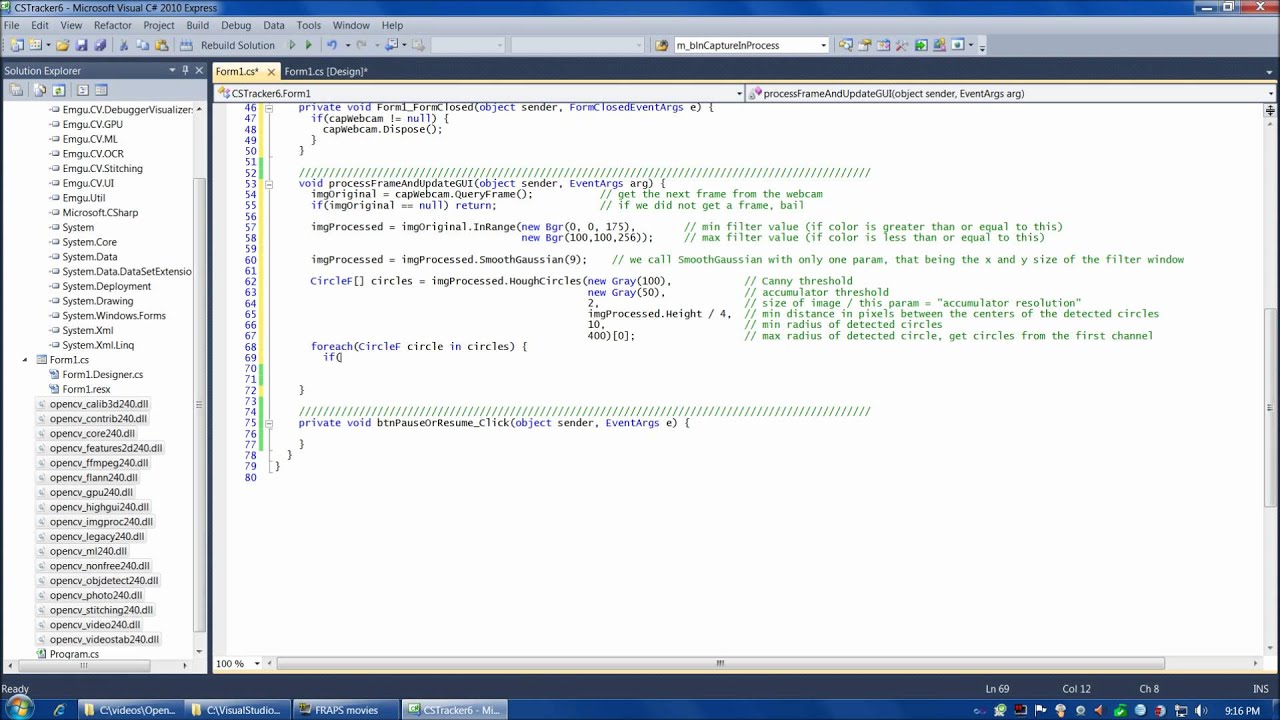
Task: Open the 100 % zoom dropdown
Action: [x=257, y=663]
